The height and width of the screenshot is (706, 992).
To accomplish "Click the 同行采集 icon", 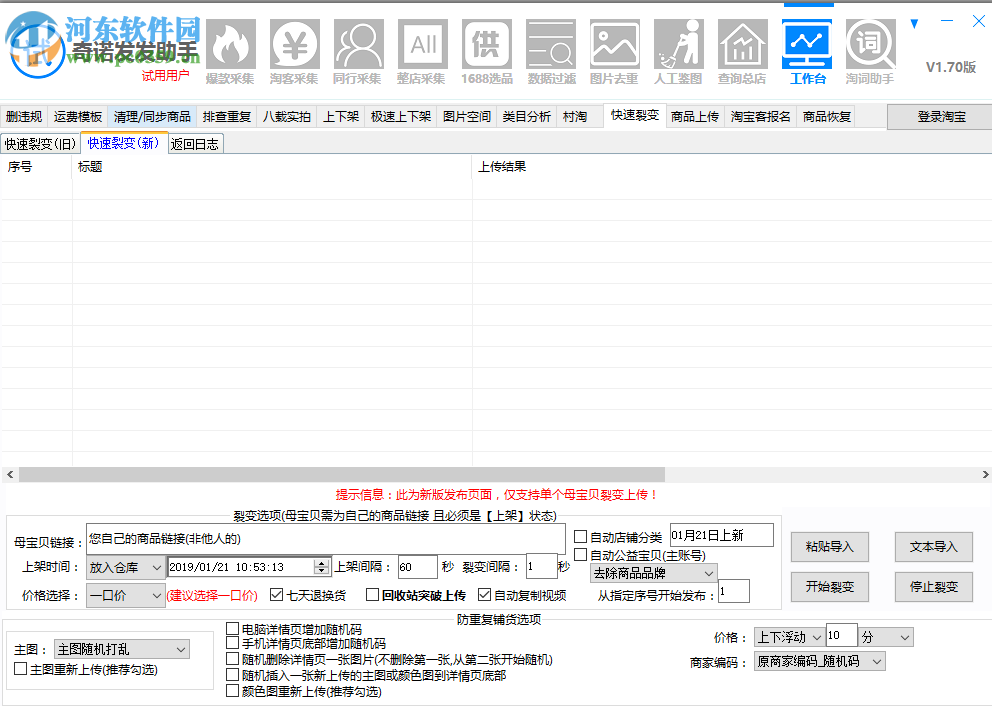I will 358,45.
